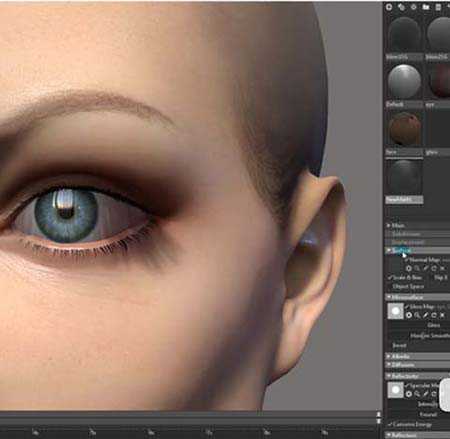Click the gear icon in materials toolbar

(x=413, y=7)
